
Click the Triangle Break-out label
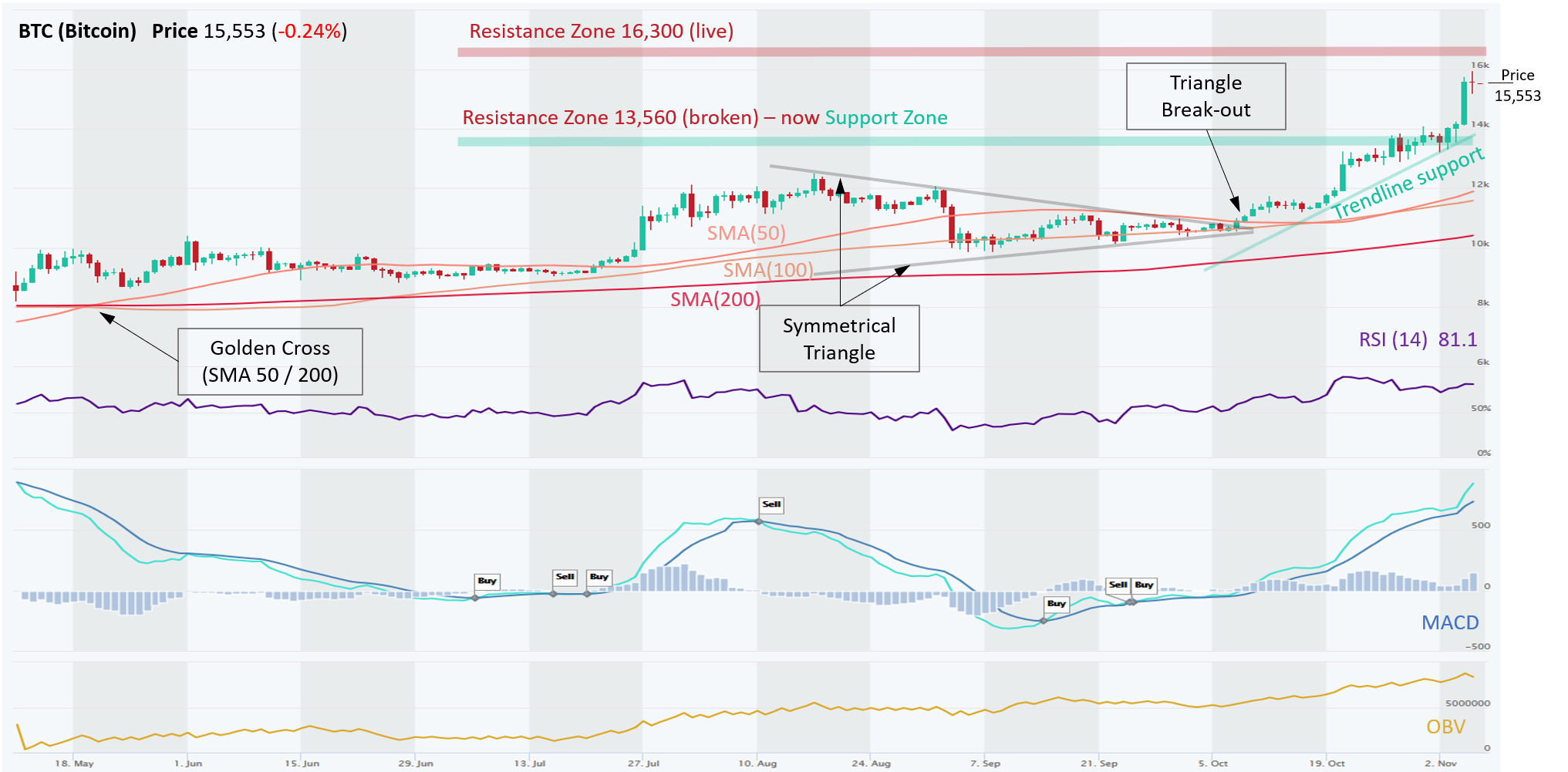(x=1206, y=96)
